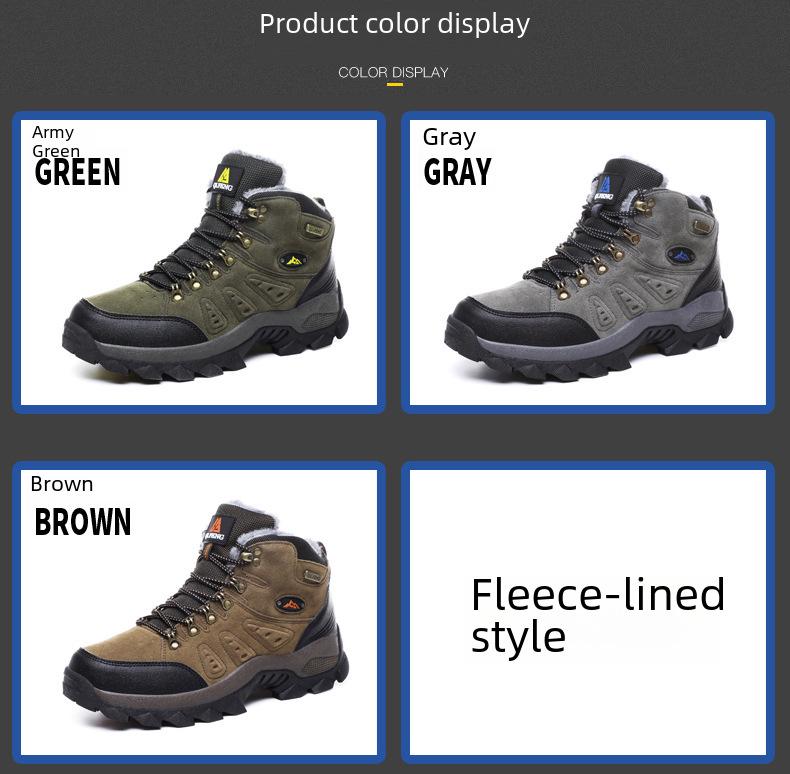Click the bold GREEN label
This screenshot has height=774, width=790.
point(77,172)
